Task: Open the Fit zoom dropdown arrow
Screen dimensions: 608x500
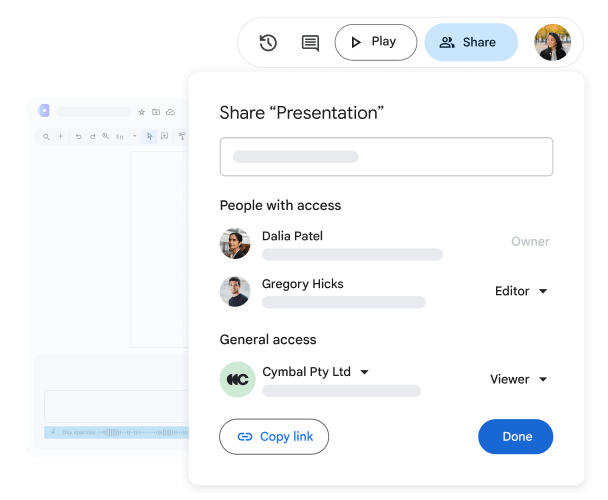Action: (135, 136)
